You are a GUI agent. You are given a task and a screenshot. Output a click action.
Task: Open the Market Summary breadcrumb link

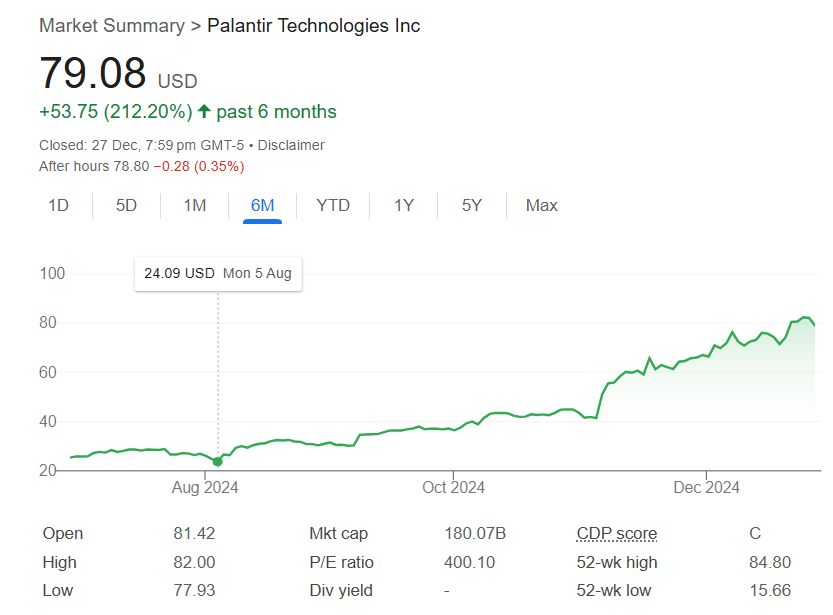[x=111, y=26]
